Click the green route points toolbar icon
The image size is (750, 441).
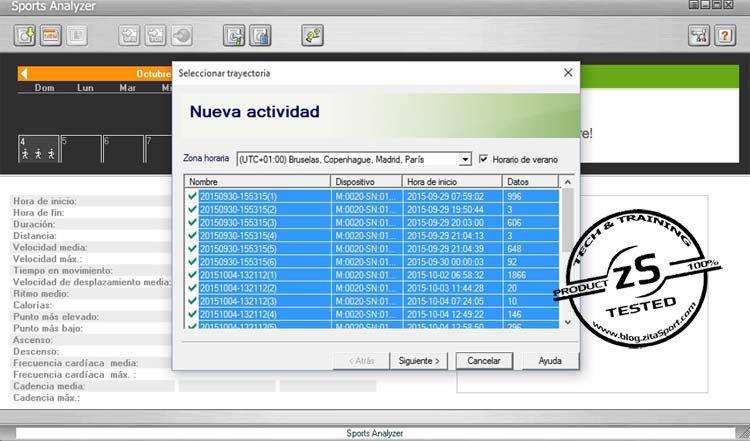click(312, 36)
